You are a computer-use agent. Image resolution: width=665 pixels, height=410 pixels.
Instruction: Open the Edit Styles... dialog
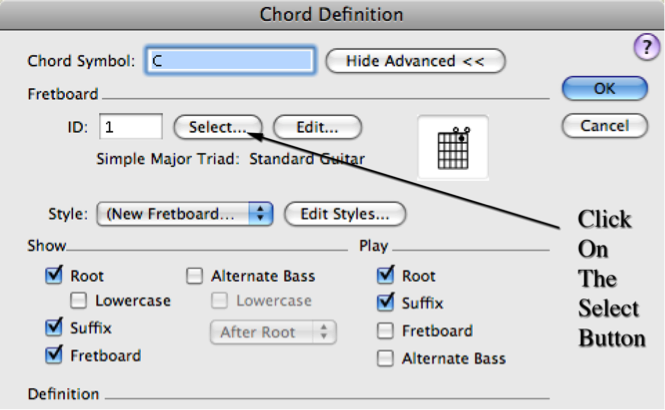pyautogui.click(x=345, y=214)
